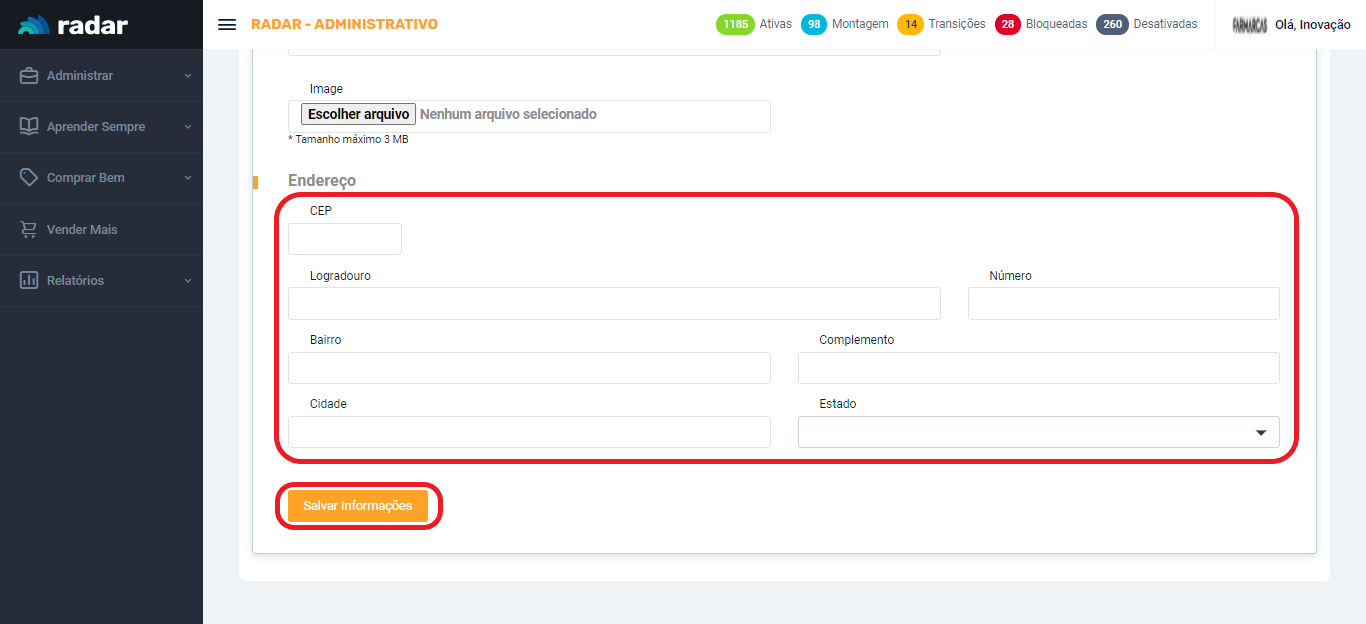Click the Escolher arquivo button
The height and width of the screenshot is (624, 1366).
coord(358,115)
